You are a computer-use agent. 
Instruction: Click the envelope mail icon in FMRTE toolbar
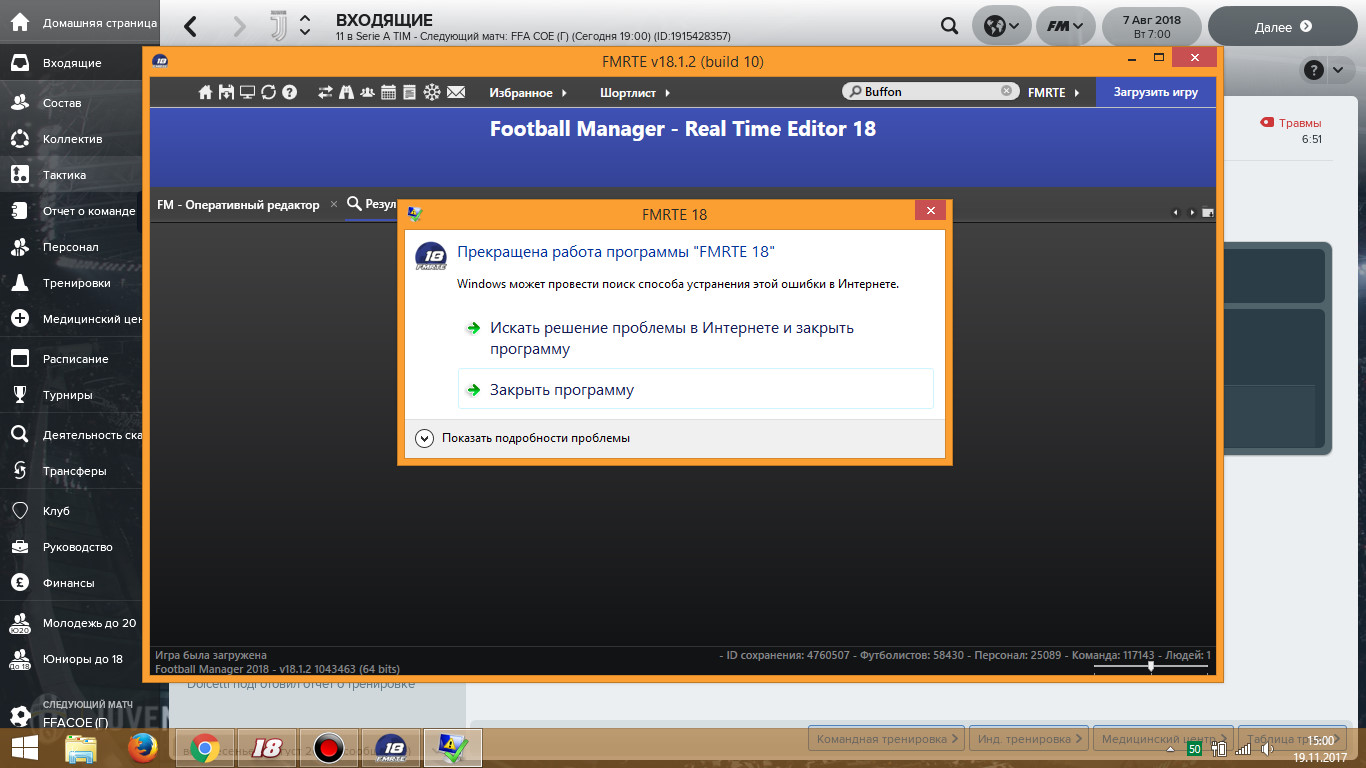pyautogui.click(x=456, y=92)
